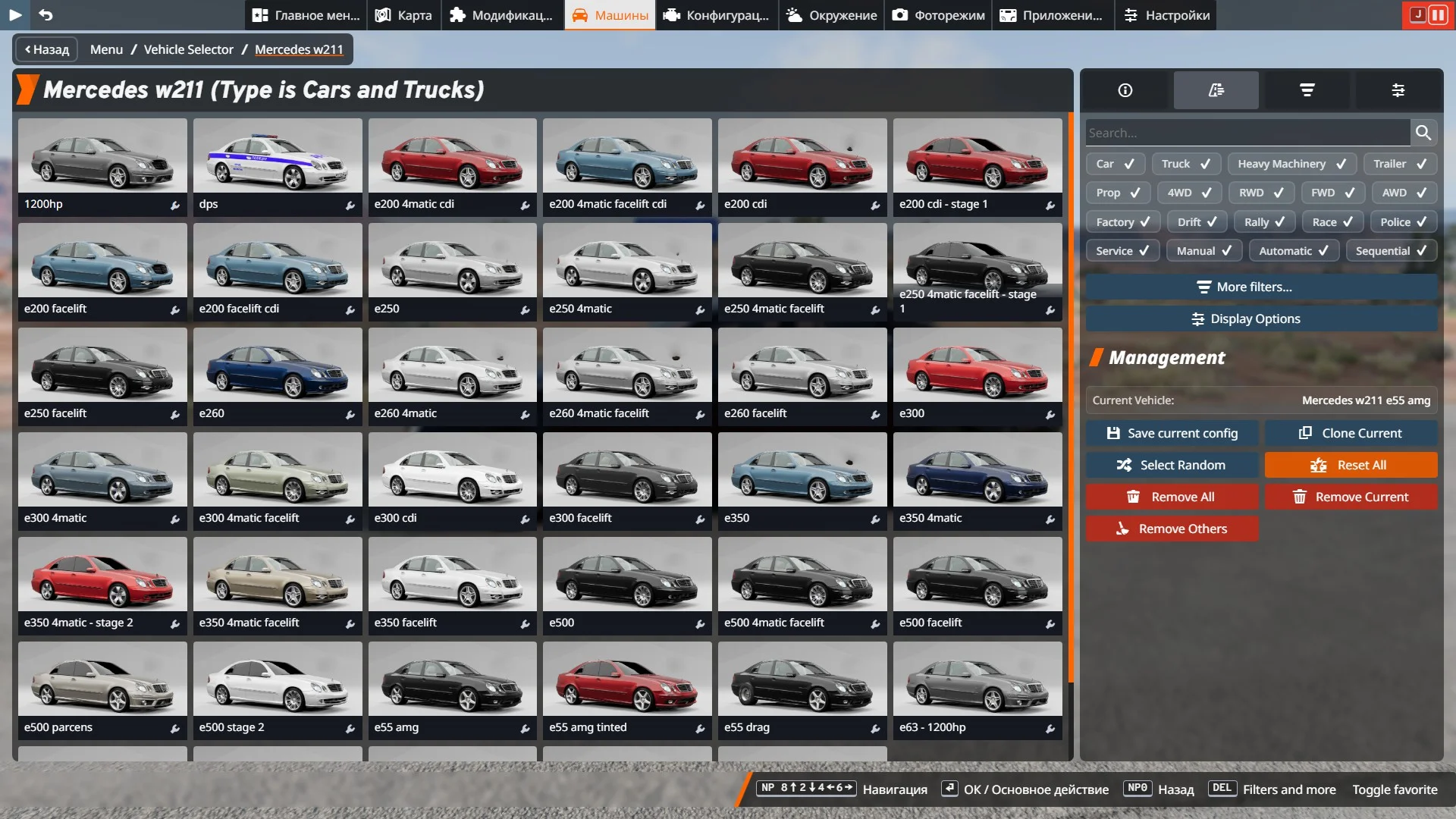Toggle the Sequential filter
1456x819 pixels.
1392,251
